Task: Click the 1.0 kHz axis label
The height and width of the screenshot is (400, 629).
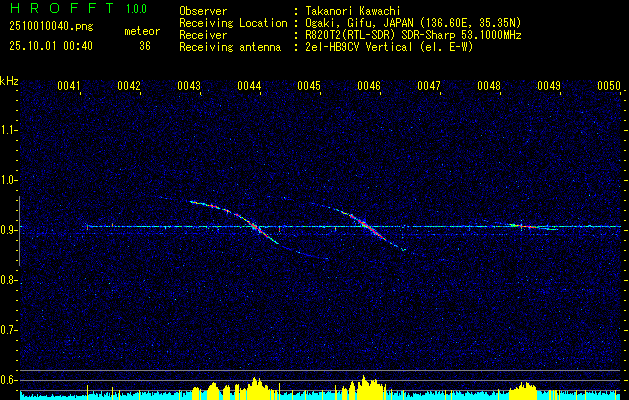Action: 7,180
